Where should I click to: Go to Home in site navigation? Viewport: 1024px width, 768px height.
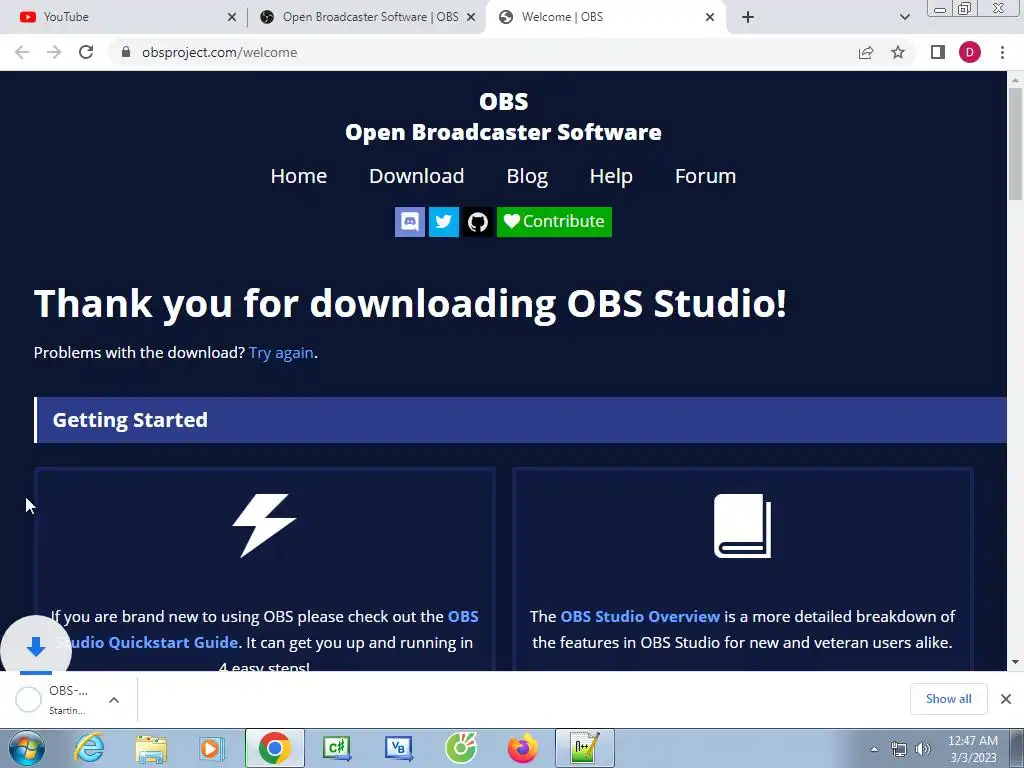coord(298,176)
